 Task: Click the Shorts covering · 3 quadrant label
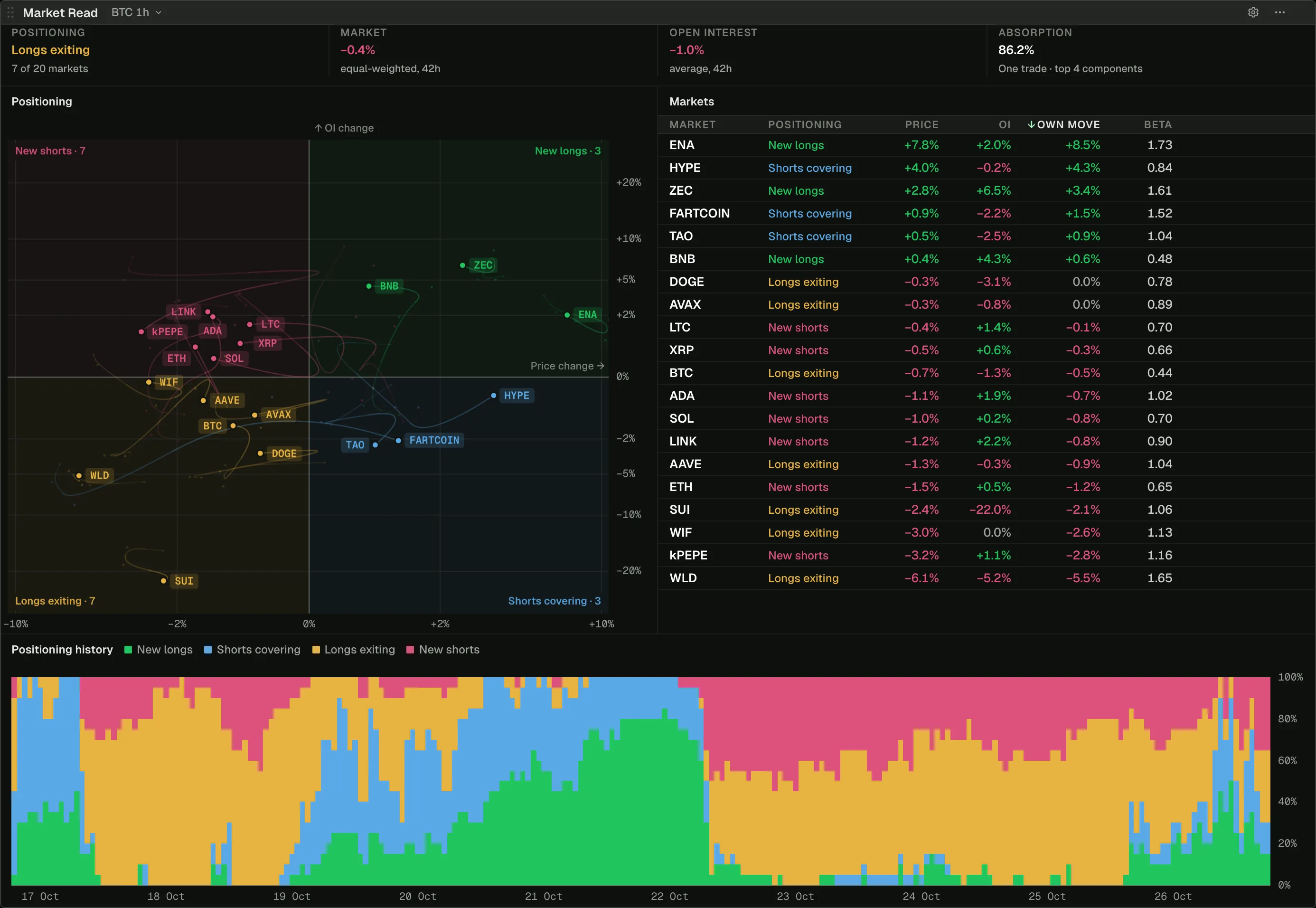554,601
